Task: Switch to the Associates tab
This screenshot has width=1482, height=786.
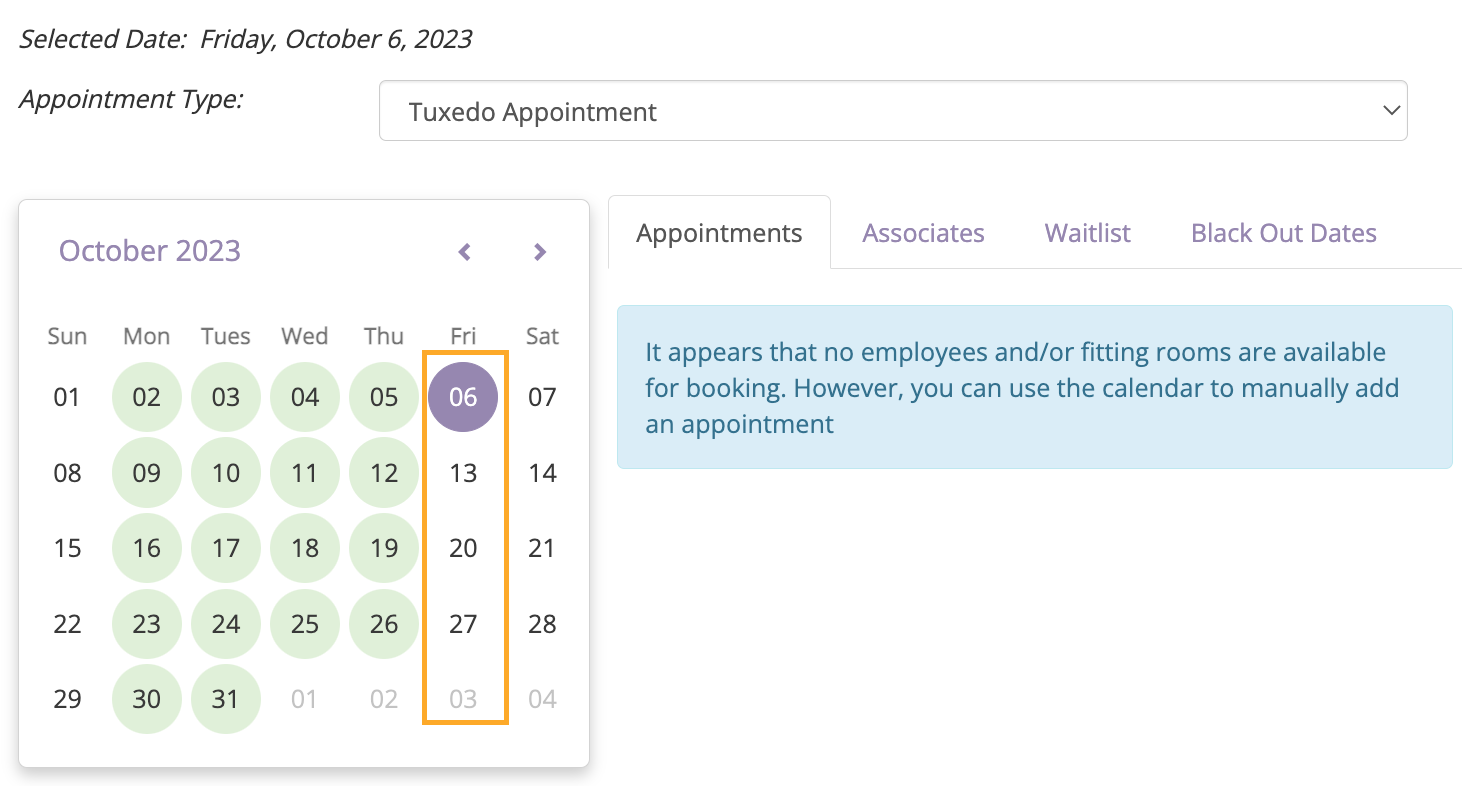Action: point(923,233)
